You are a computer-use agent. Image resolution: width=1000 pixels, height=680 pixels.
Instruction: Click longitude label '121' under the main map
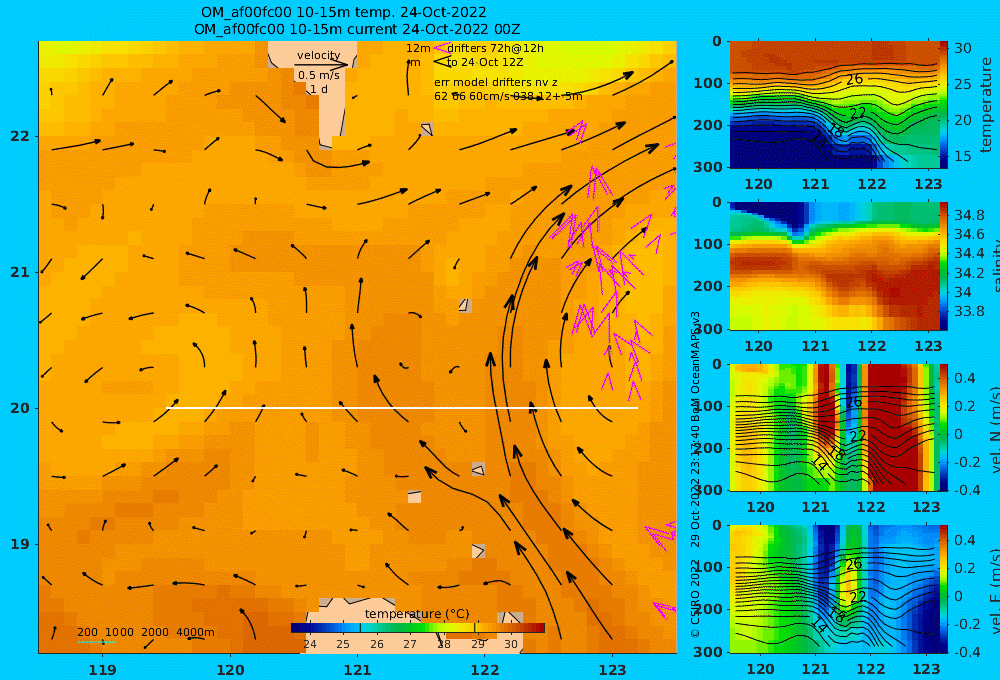click(x=358, y=670)
